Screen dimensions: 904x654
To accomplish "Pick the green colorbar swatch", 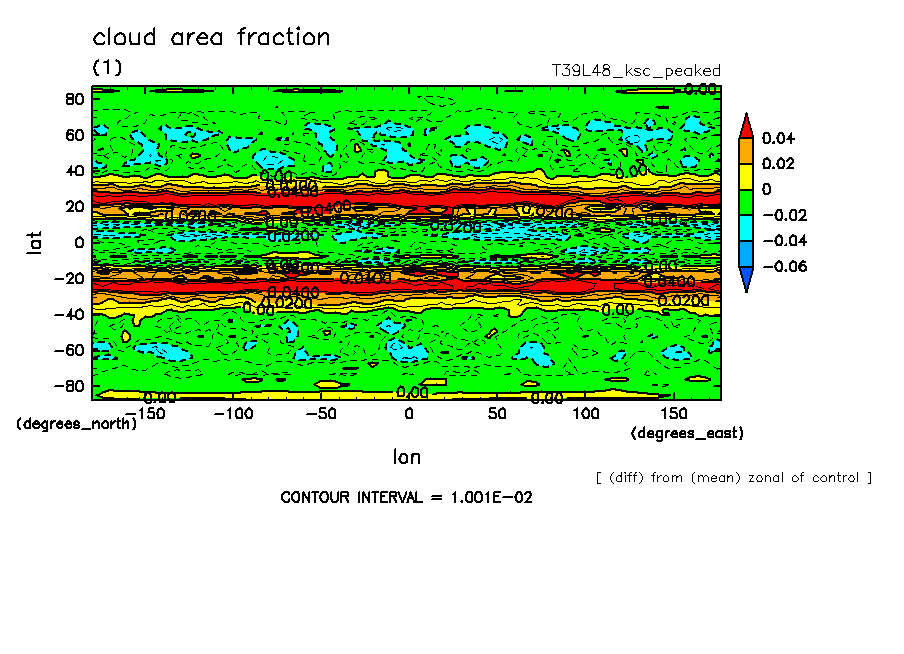I will (745, 202).
